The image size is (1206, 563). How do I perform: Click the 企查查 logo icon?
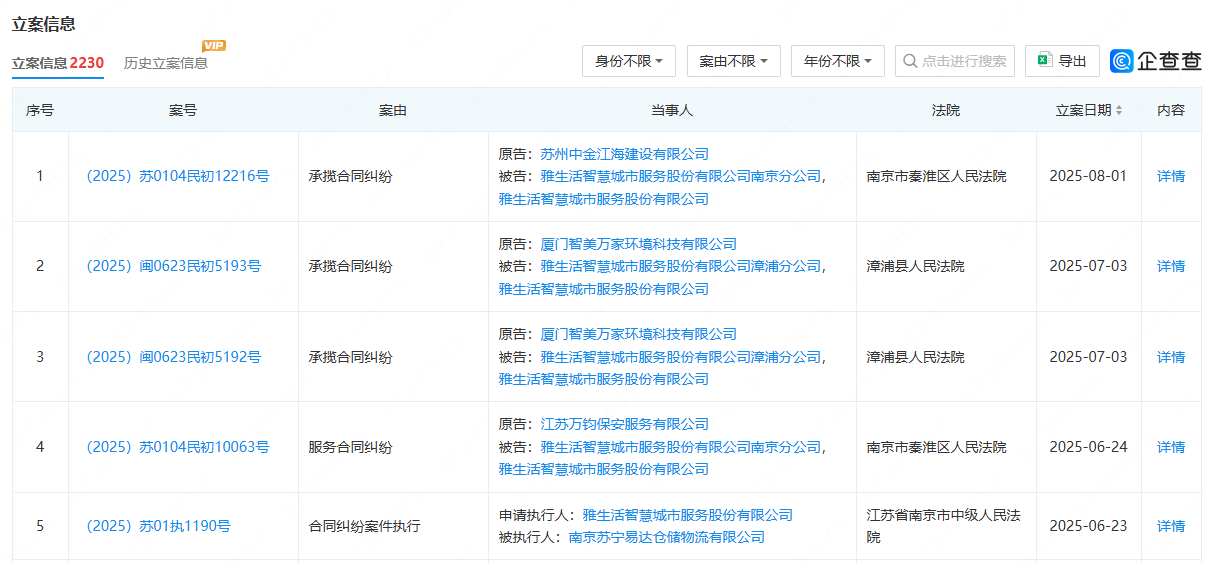1122,61
